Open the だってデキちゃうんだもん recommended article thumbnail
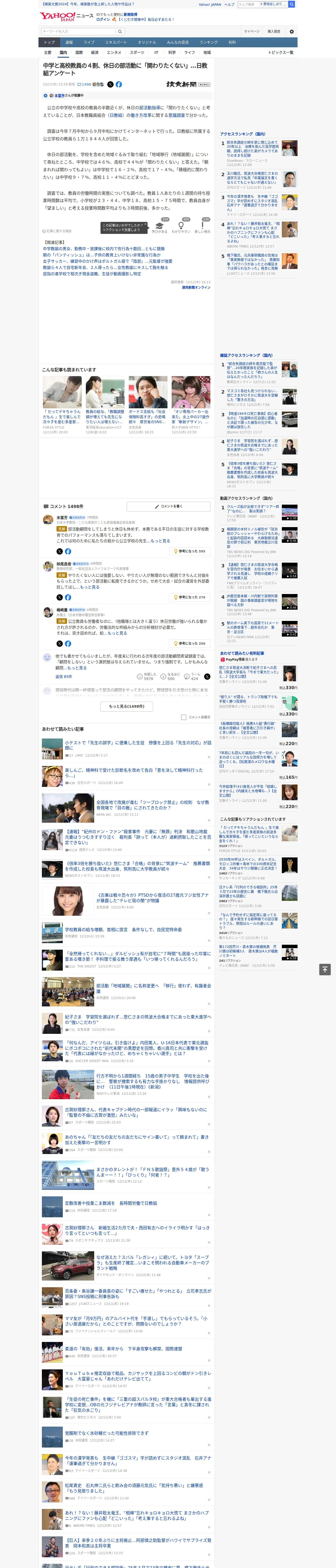336x1568 pixels. (x=62, y=392)
